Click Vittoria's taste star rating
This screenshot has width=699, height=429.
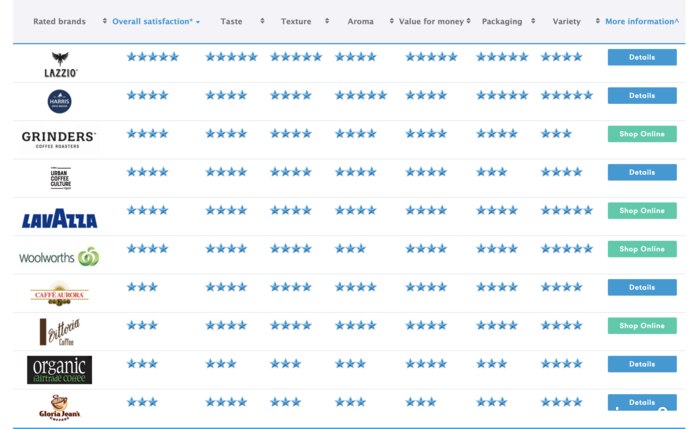(x=226, y=325)
